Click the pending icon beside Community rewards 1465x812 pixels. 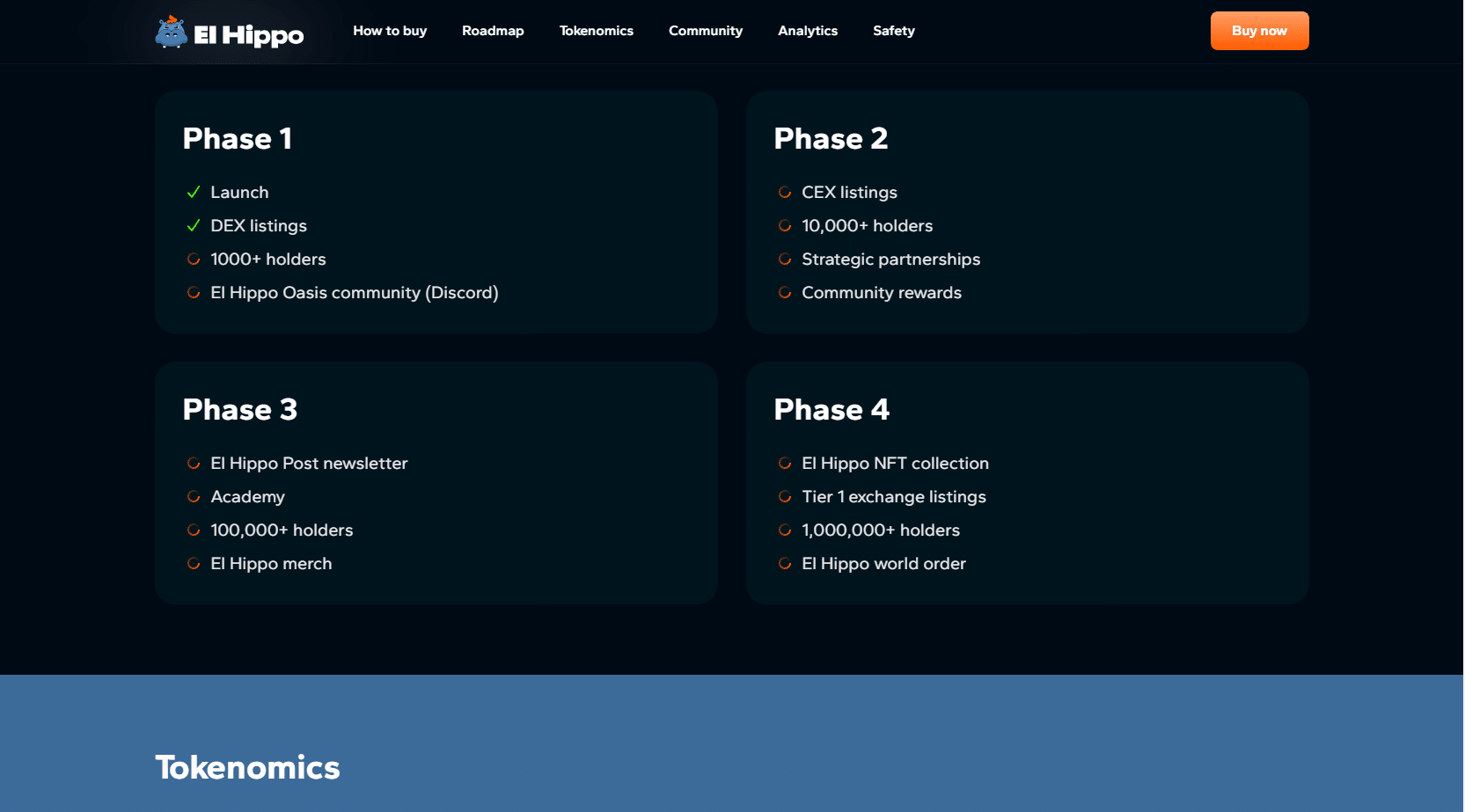tap(785, 292)
